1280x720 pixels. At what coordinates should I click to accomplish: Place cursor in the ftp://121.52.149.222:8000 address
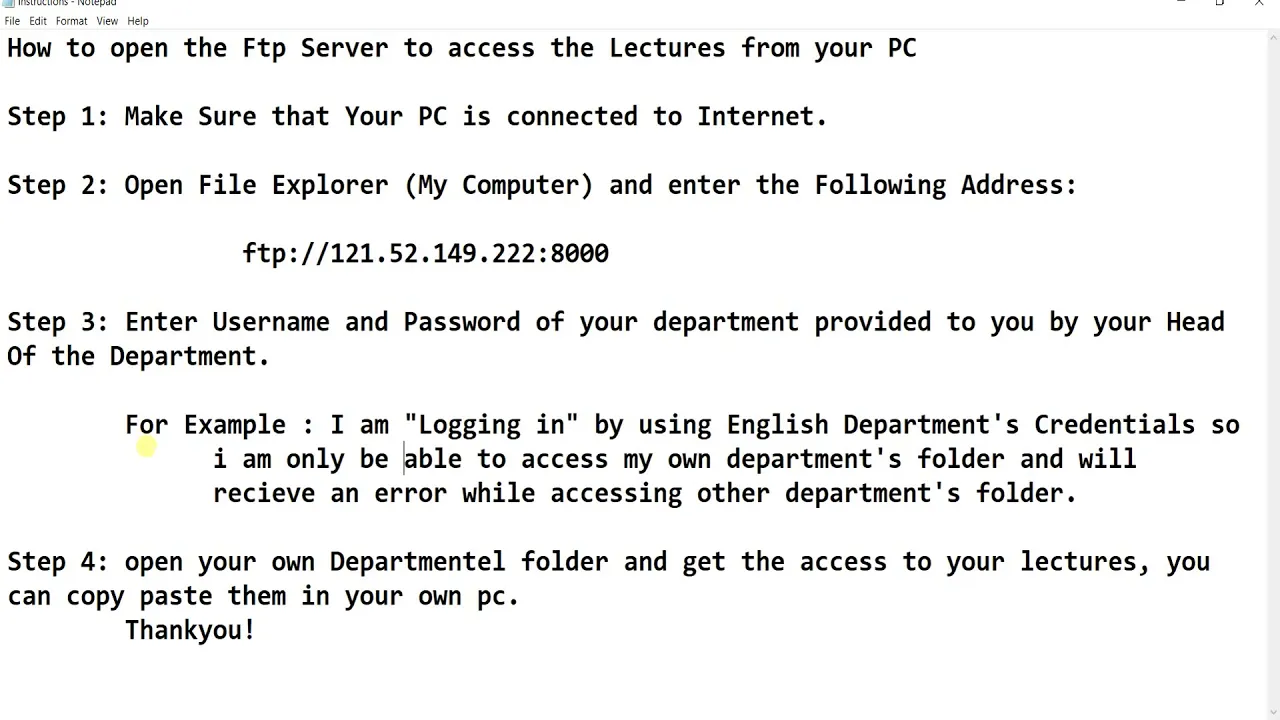coord(425,253)
